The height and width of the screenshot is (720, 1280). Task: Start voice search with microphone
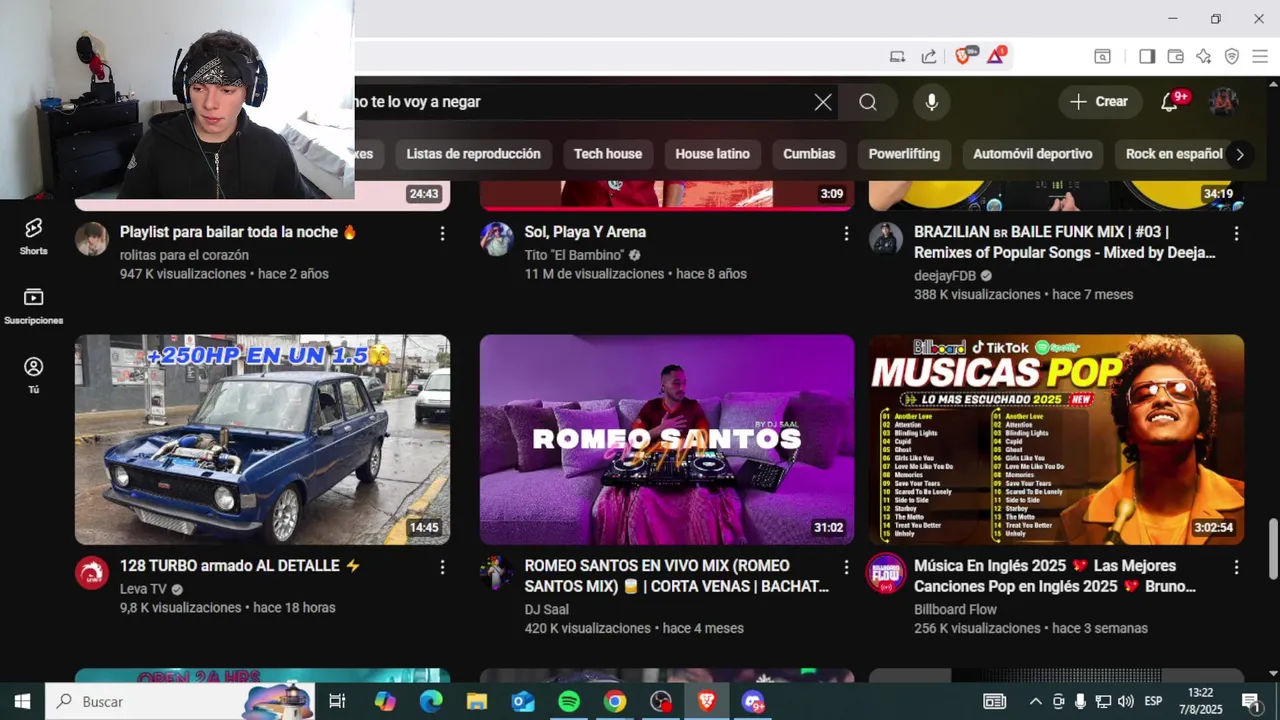(932, 102)
